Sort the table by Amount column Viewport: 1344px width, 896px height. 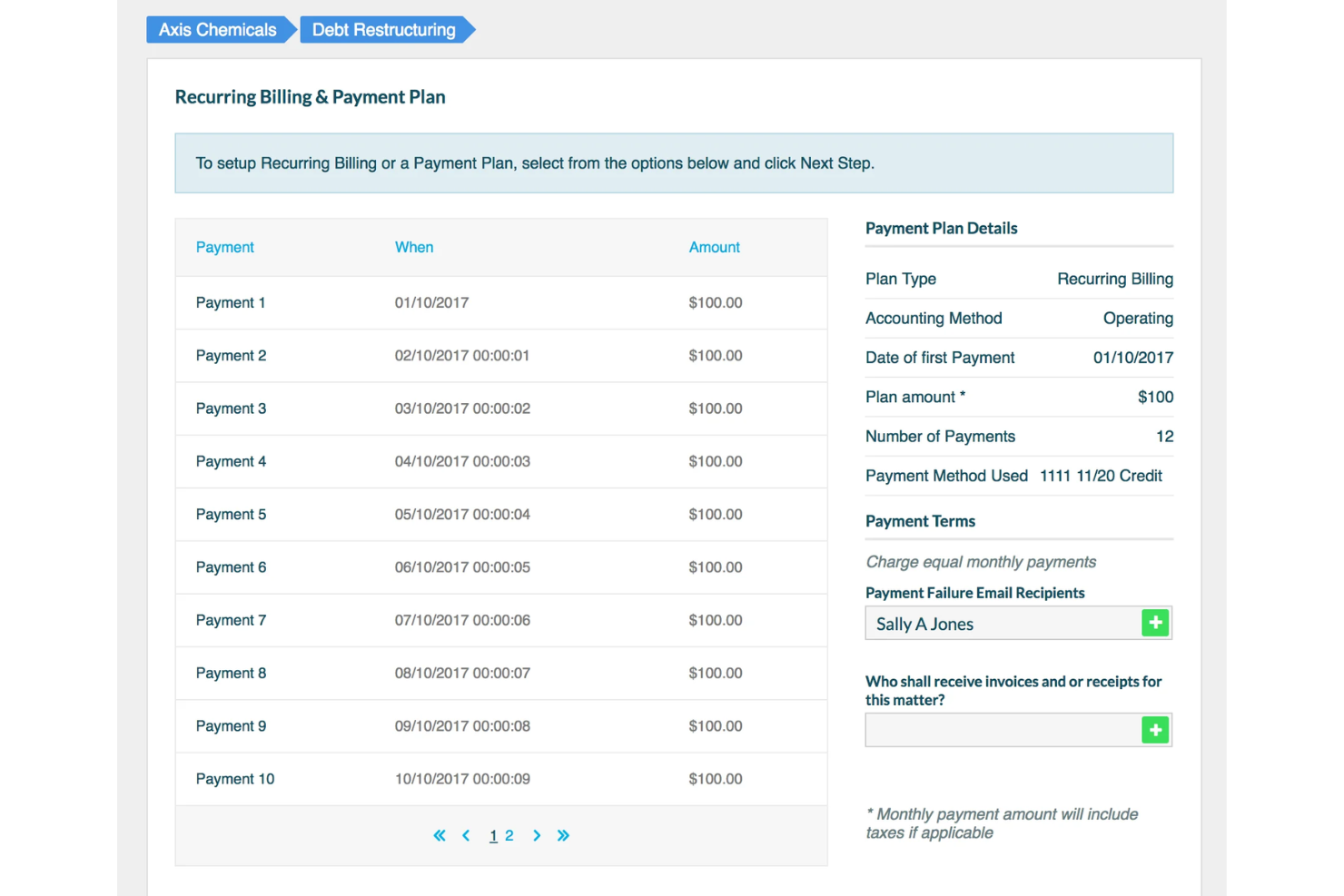coord(714,246)
